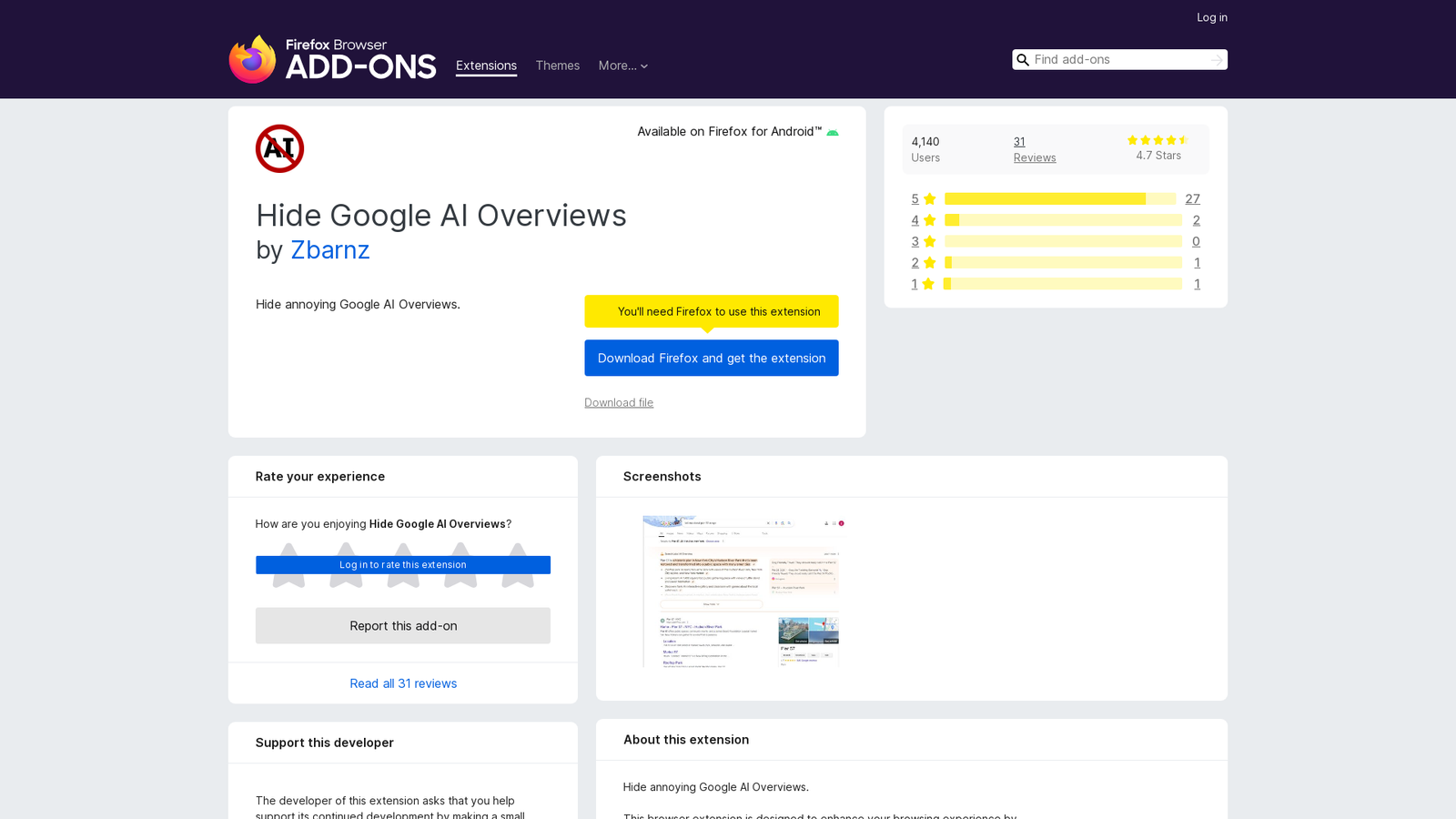Viewport: 1456px width, 819px height.
Task: Click the 4-star rating bar
Action: pyautogui.click(x=1063, y=220)
